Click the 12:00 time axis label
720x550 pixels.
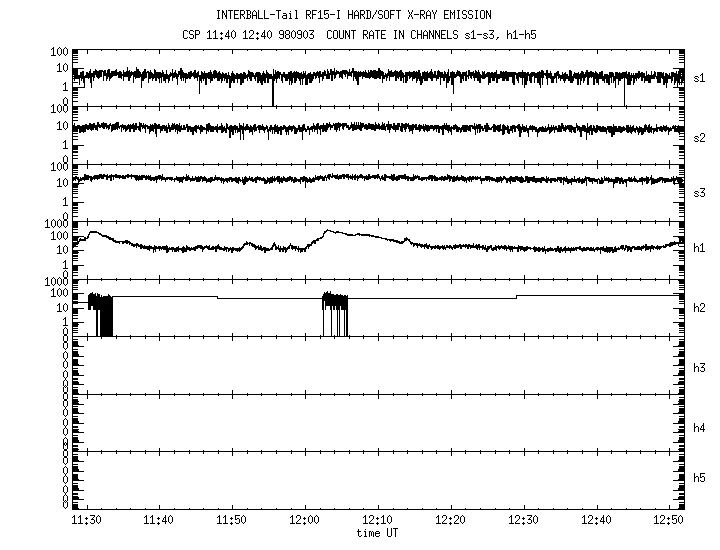tap(305, 520)
